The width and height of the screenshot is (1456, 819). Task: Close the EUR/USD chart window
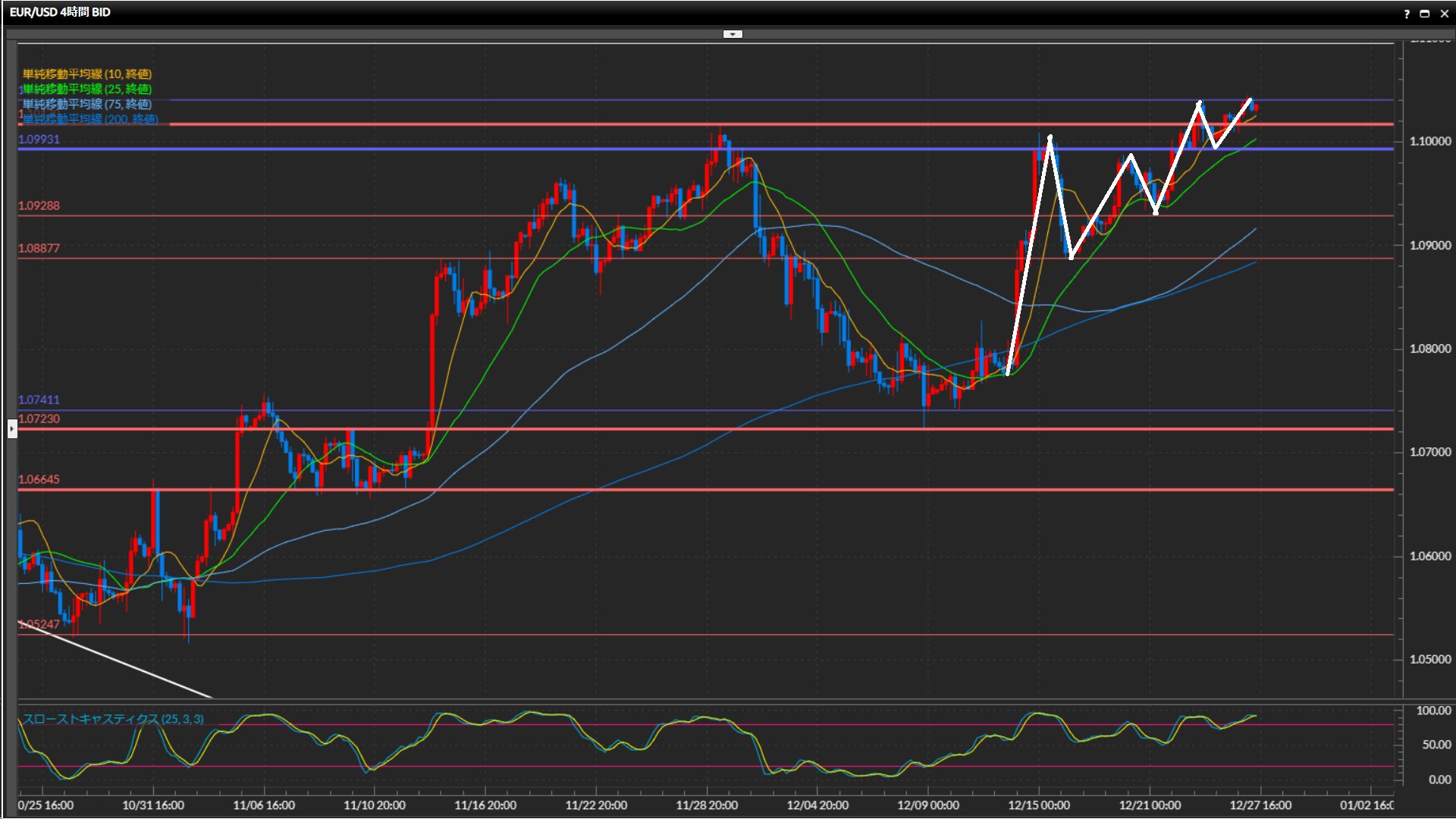click(x=1444, y=14)
